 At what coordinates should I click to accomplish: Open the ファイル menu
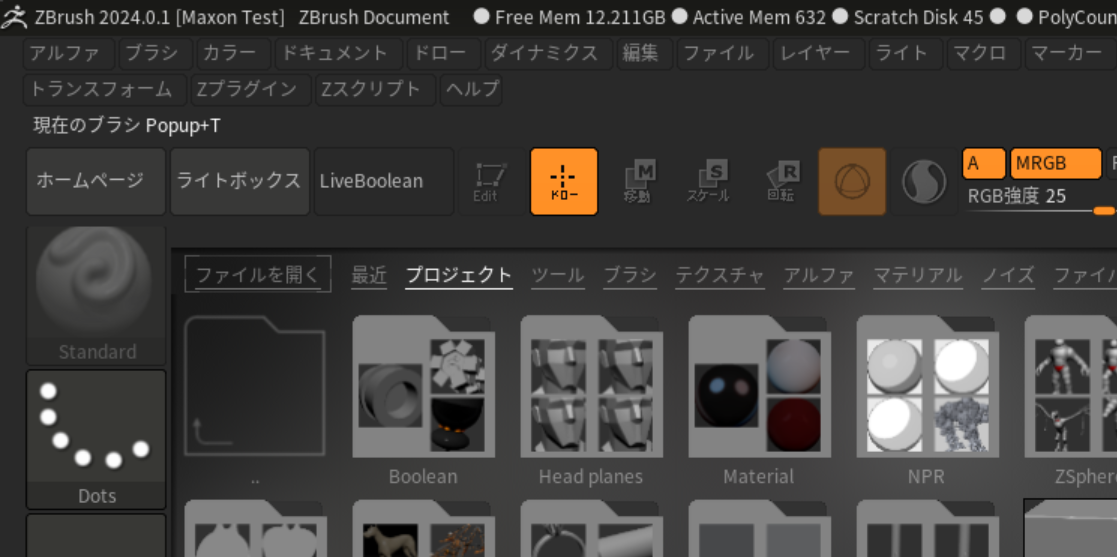723,53
